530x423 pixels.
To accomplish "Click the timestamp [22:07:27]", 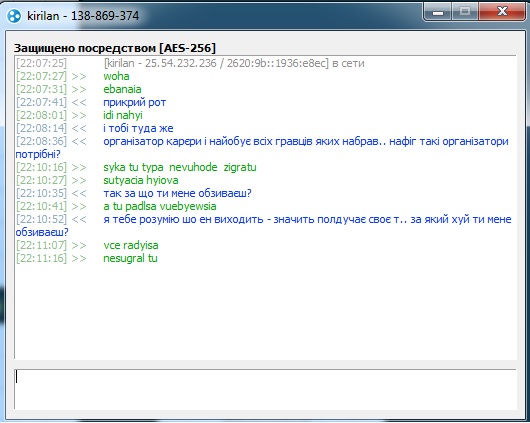I will 42,76.
